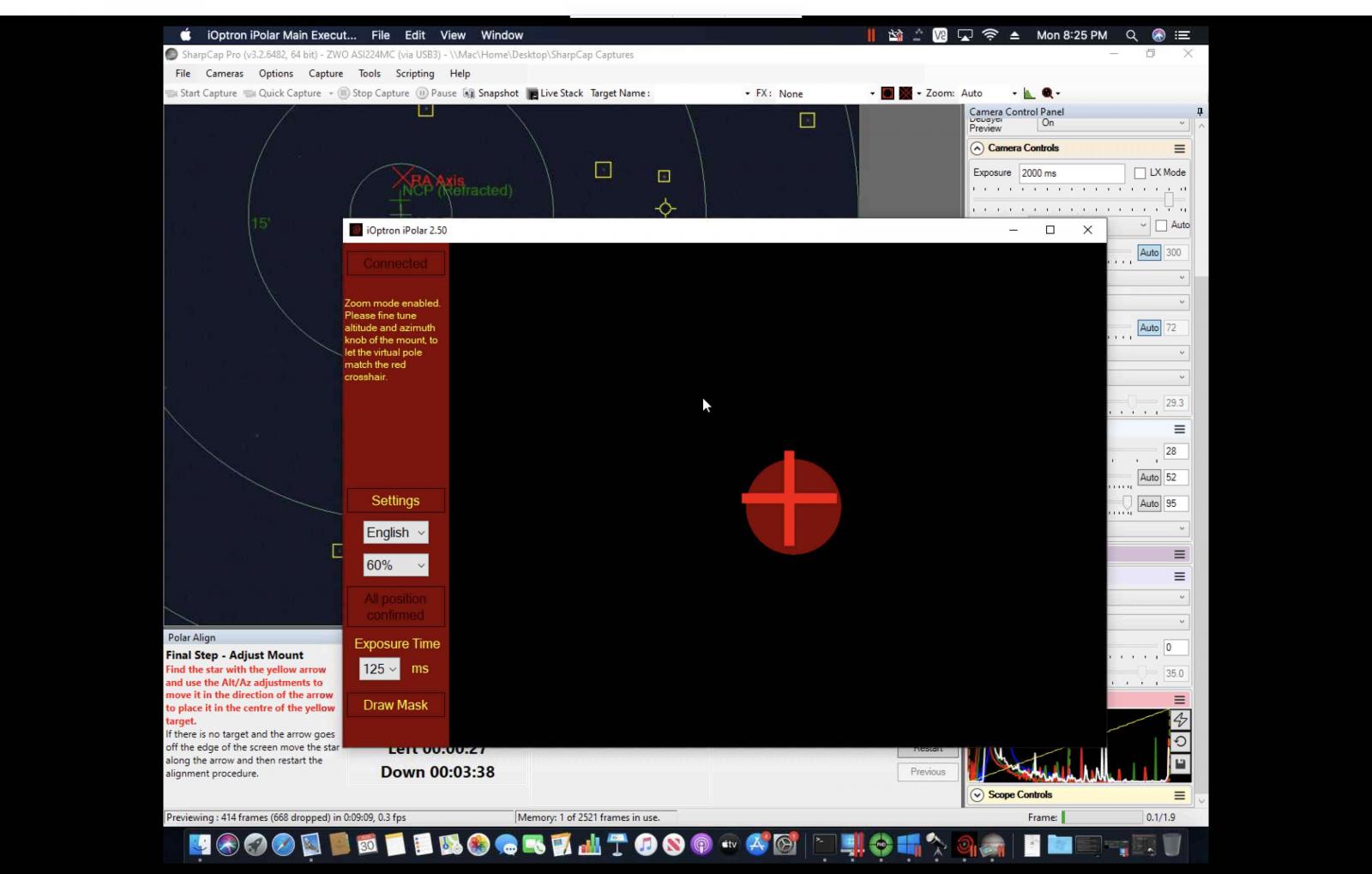Open the iPolar 60% zoom dropdown
This screenshot has width=1372, height=874.
[x=395, y=565]
